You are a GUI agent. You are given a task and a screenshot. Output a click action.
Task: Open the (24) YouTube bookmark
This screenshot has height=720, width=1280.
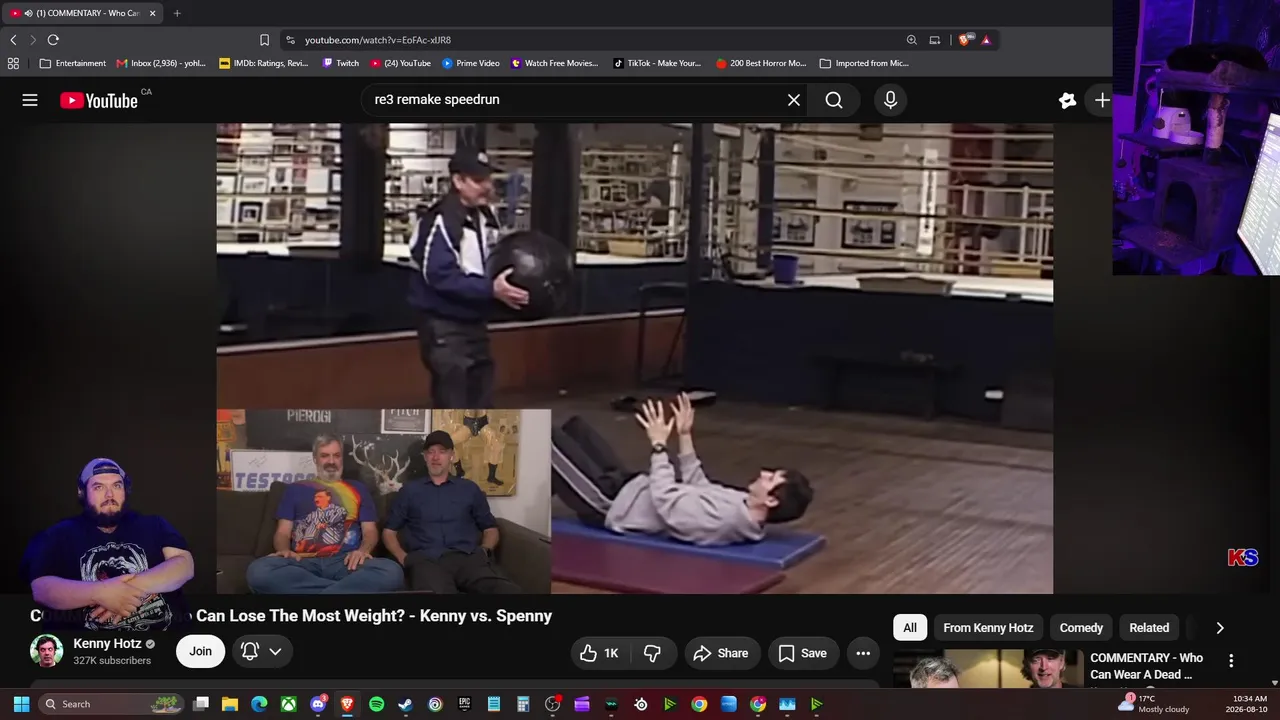[401, 63]
